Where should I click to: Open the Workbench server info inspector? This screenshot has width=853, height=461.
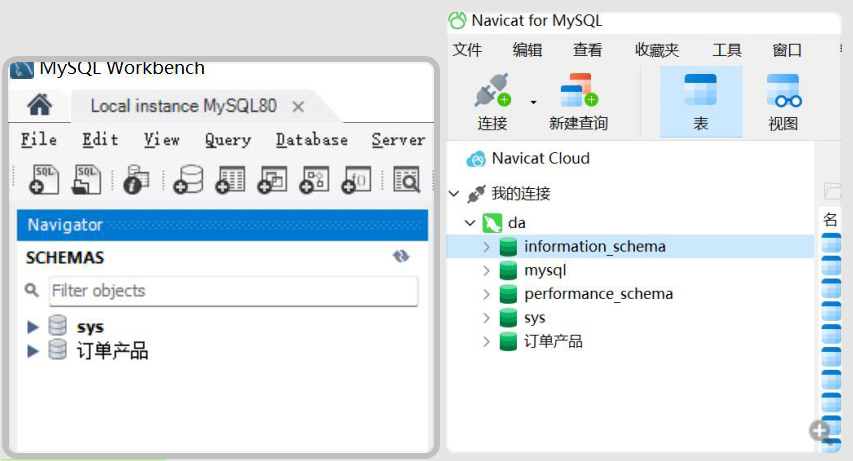click(136, 179)
